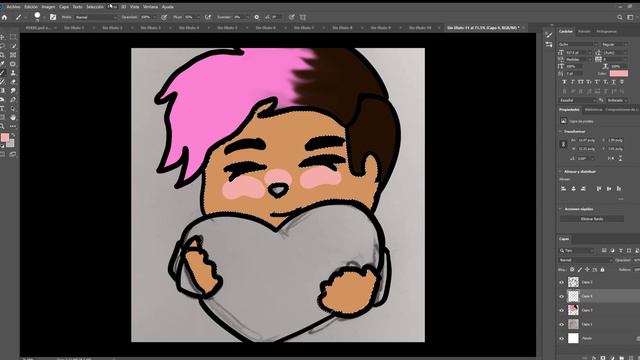640x360 pixels.
Task: Click the font size field in Carácter
Action: point(579,53)
